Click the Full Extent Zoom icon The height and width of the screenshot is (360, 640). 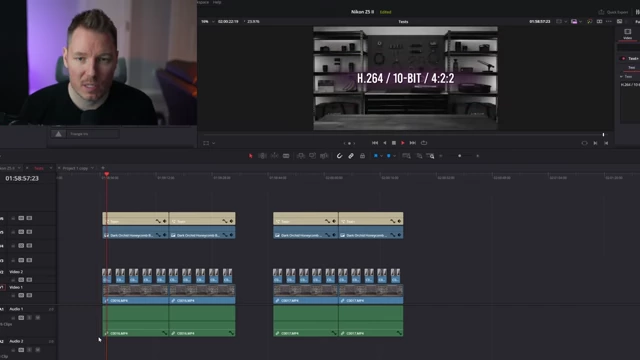(x=407, y=156)
